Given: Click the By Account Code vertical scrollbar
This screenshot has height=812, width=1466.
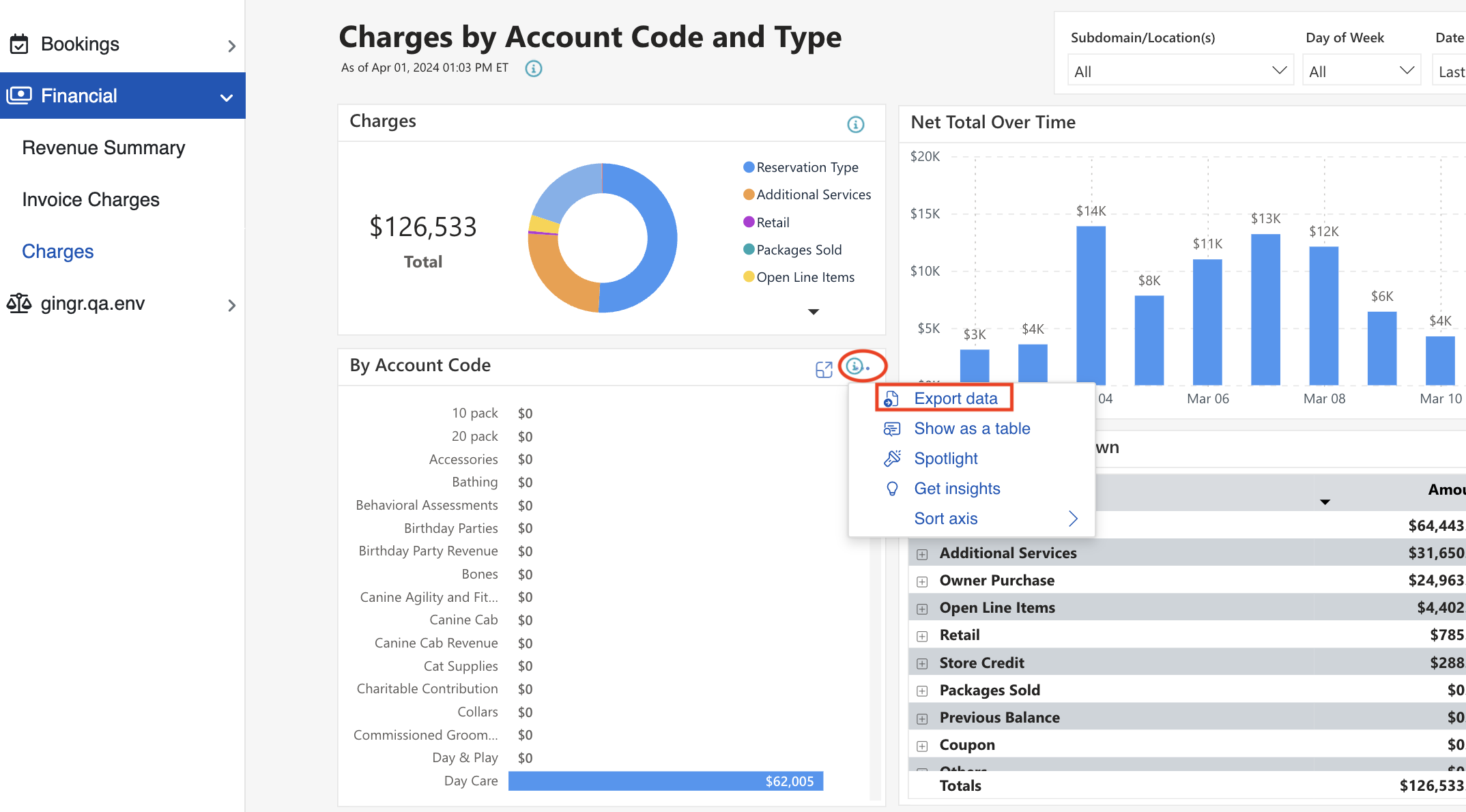Looking at the screenshot, I should click(875, 669).
